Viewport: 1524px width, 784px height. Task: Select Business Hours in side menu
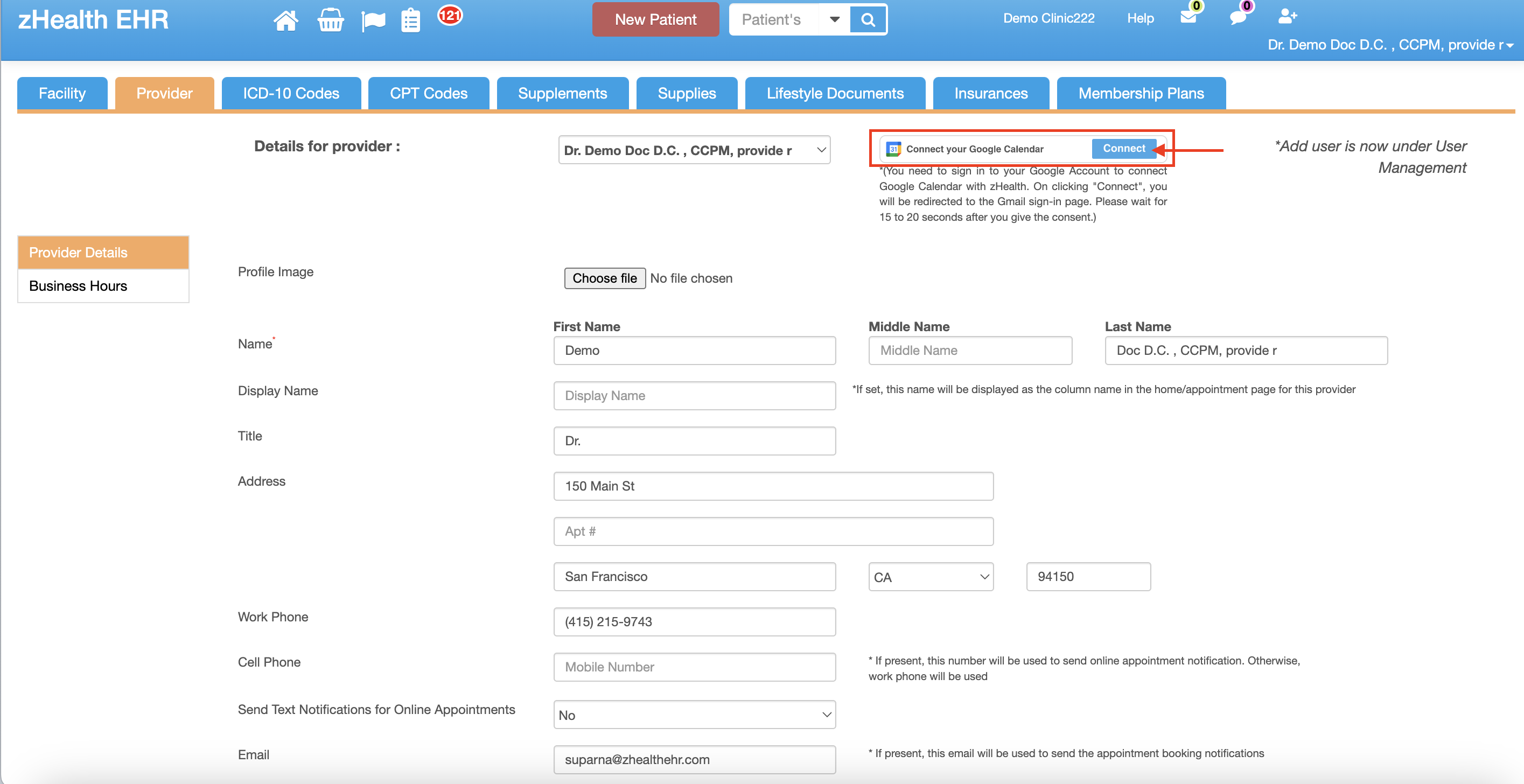coord(103,286)
